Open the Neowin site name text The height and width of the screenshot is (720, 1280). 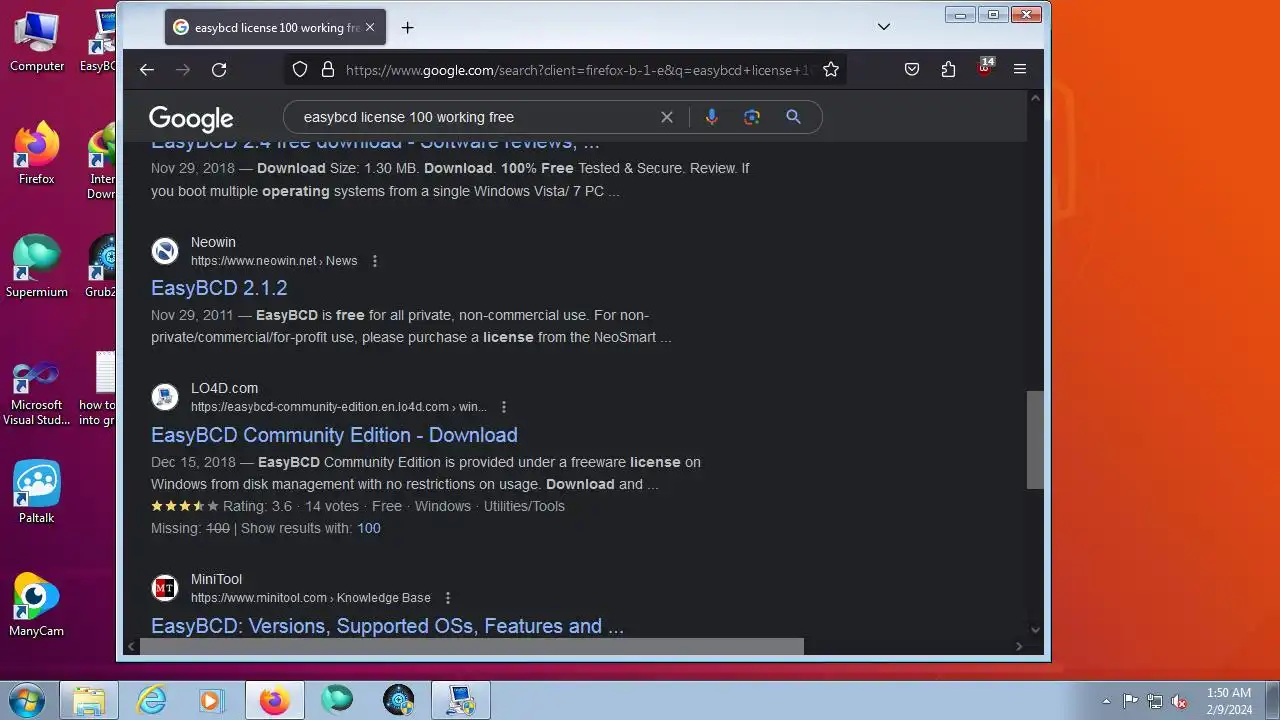213,242
